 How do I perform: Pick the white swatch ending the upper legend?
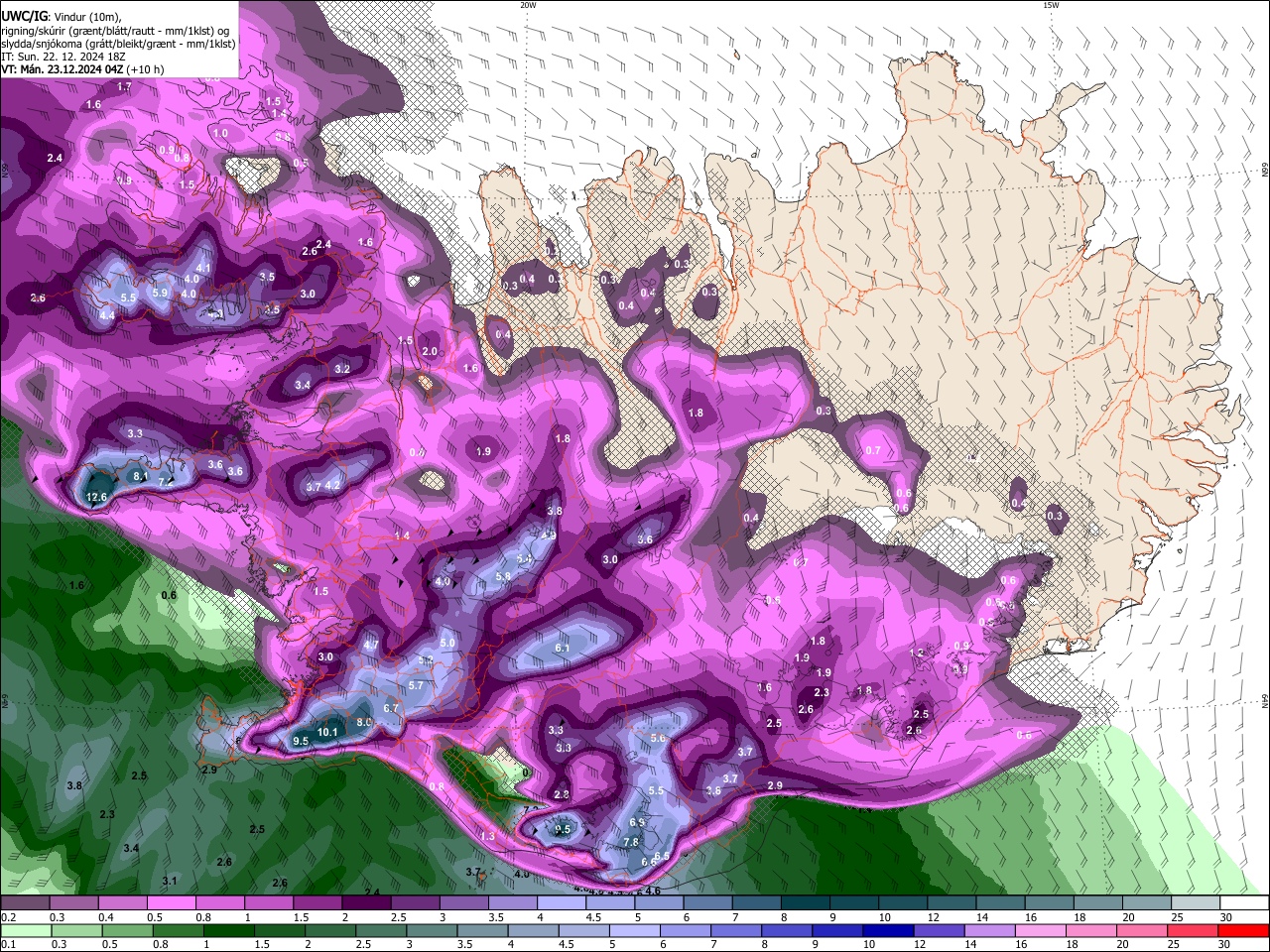coord(1245,903)
